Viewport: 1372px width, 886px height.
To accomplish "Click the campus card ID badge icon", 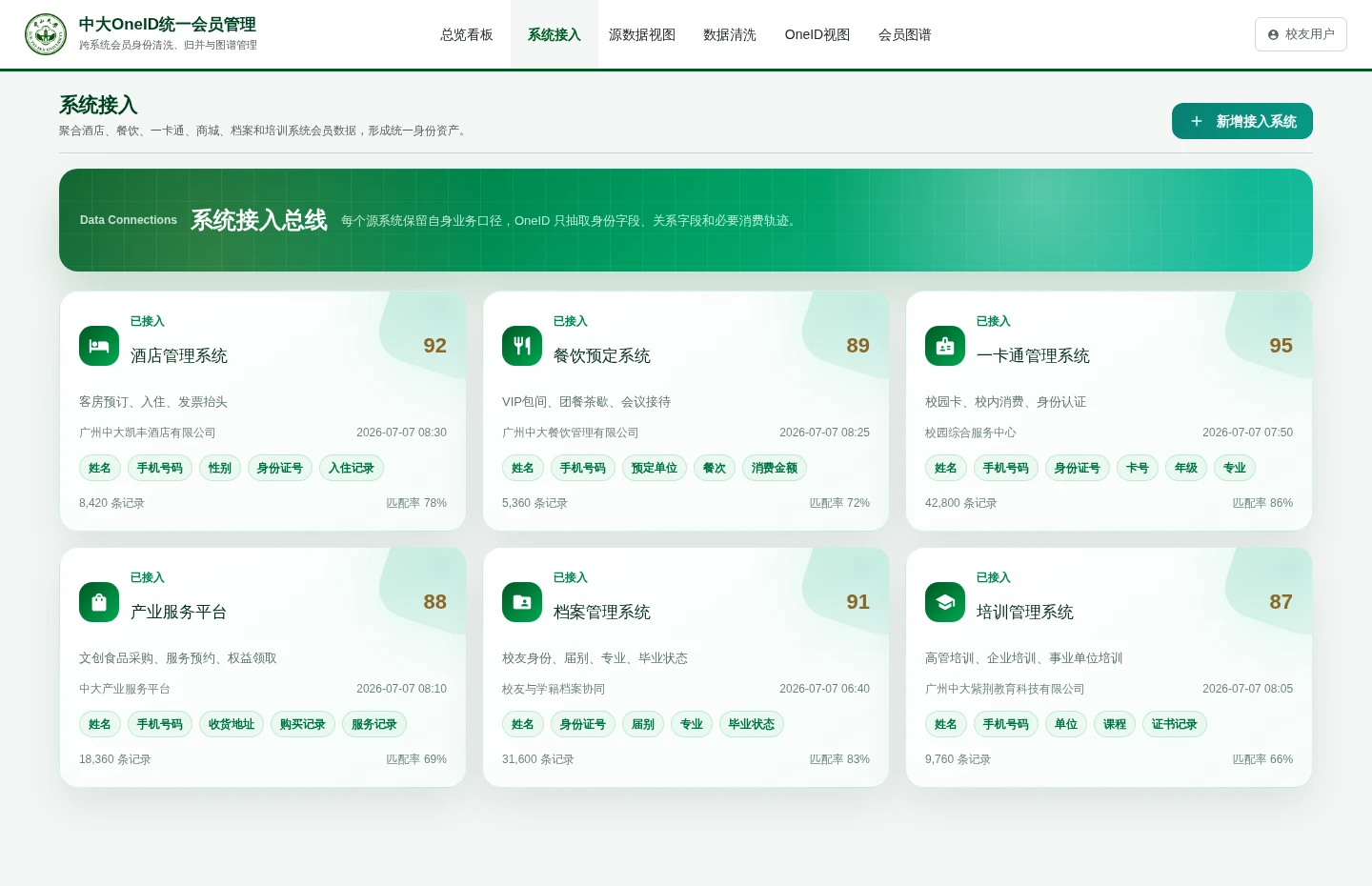I will pyautogui.click(x=945, y=346).
